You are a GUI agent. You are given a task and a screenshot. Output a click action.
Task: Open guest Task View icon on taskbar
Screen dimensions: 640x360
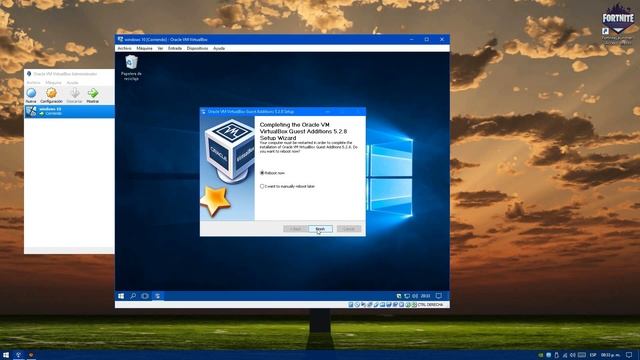point(145,296)
